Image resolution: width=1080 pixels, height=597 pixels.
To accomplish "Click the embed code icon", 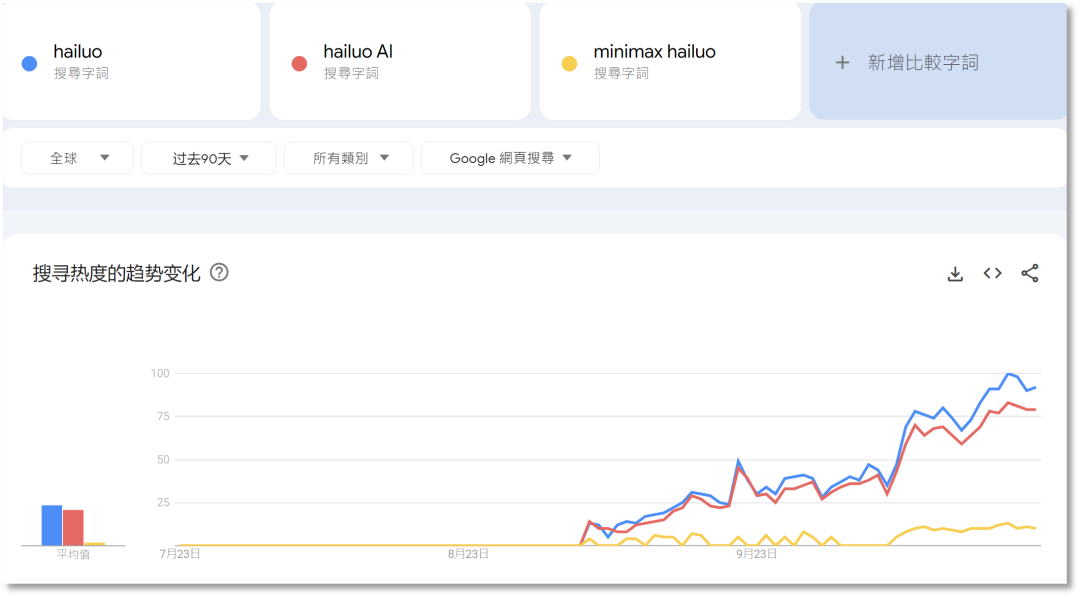I will 992,273.
